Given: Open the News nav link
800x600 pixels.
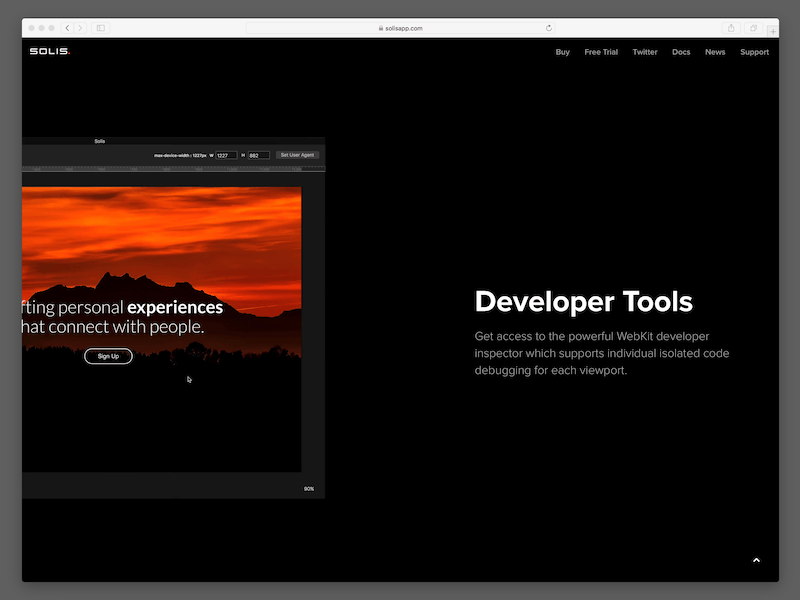Looking at the screenshot, I should coord(715,52).
